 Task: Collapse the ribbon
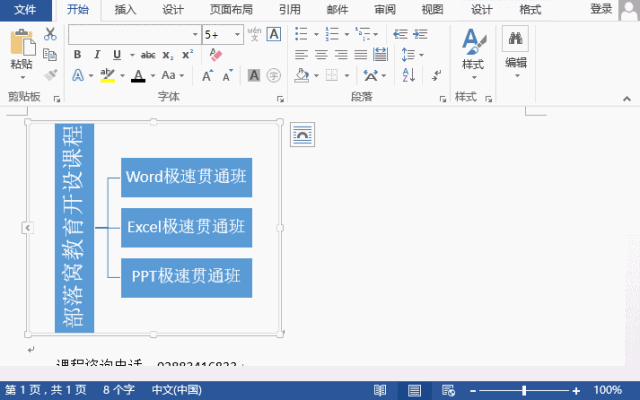627,99
